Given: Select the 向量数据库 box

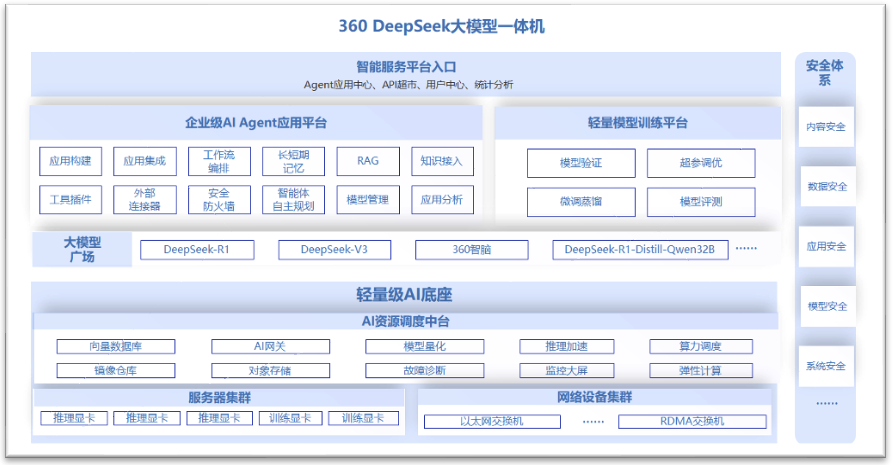Looking at the screenshot, I should 116,346.
